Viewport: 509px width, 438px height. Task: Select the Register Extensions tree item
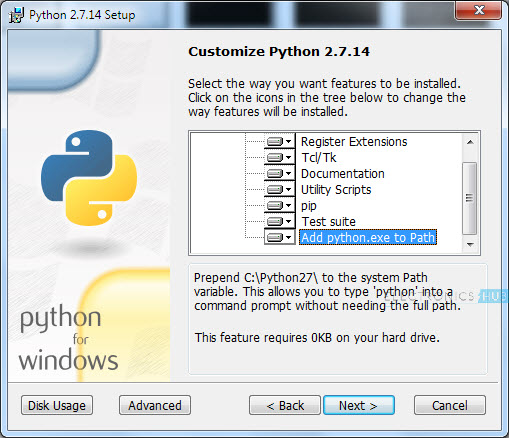point(354,142)
